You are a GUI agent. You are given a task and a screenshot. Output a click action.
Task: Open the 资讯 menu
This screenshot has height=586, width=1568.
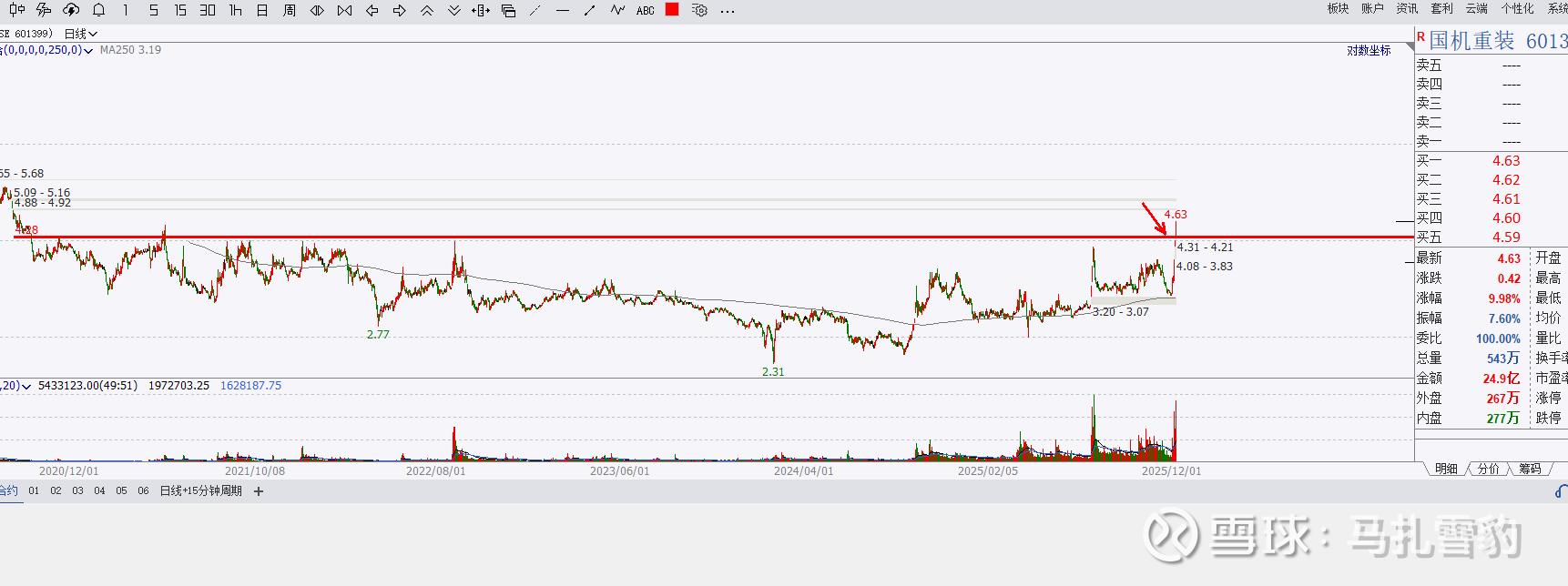point(1407,8)
